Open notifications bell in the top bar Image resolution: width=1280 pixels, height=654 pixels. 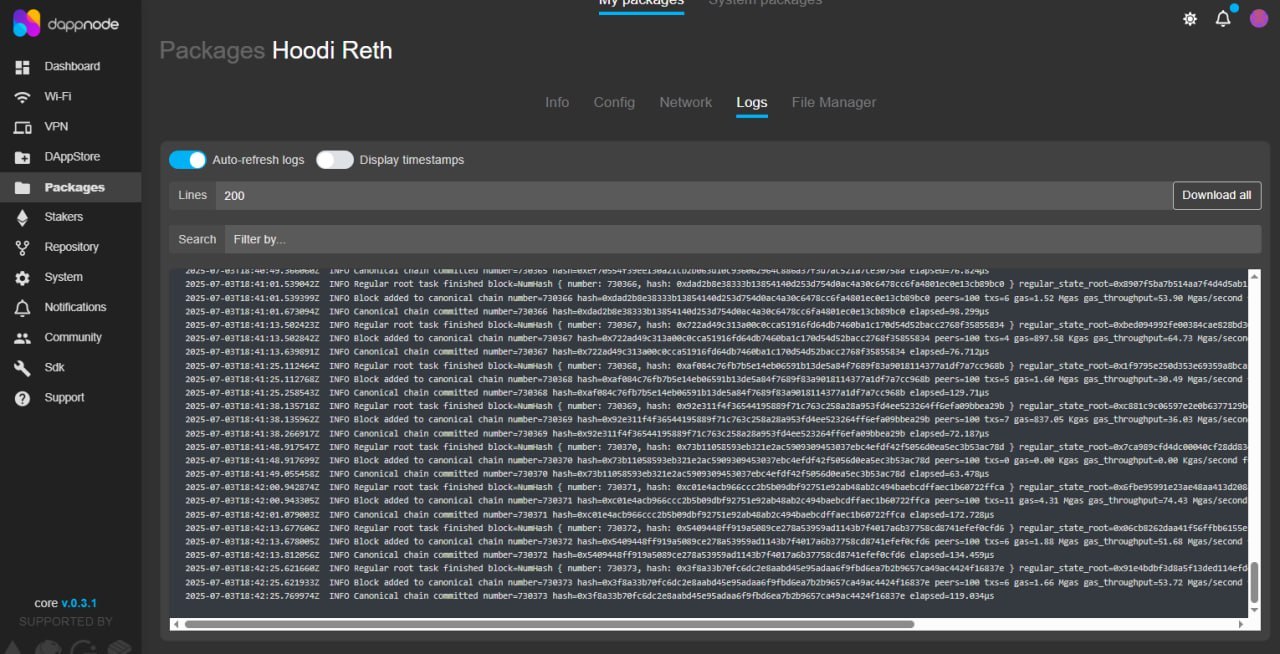click(1223, 18)
